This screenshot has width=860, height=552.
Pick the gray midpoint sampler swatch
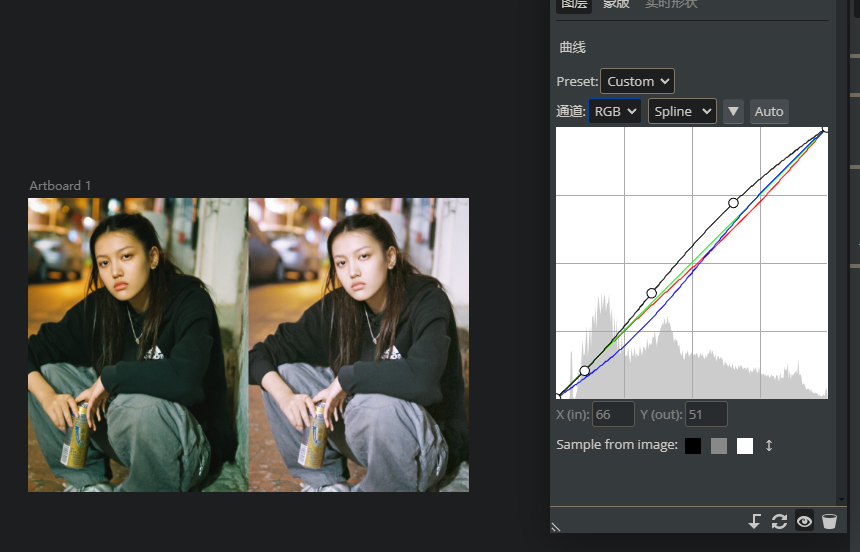(x=718, y=446)
